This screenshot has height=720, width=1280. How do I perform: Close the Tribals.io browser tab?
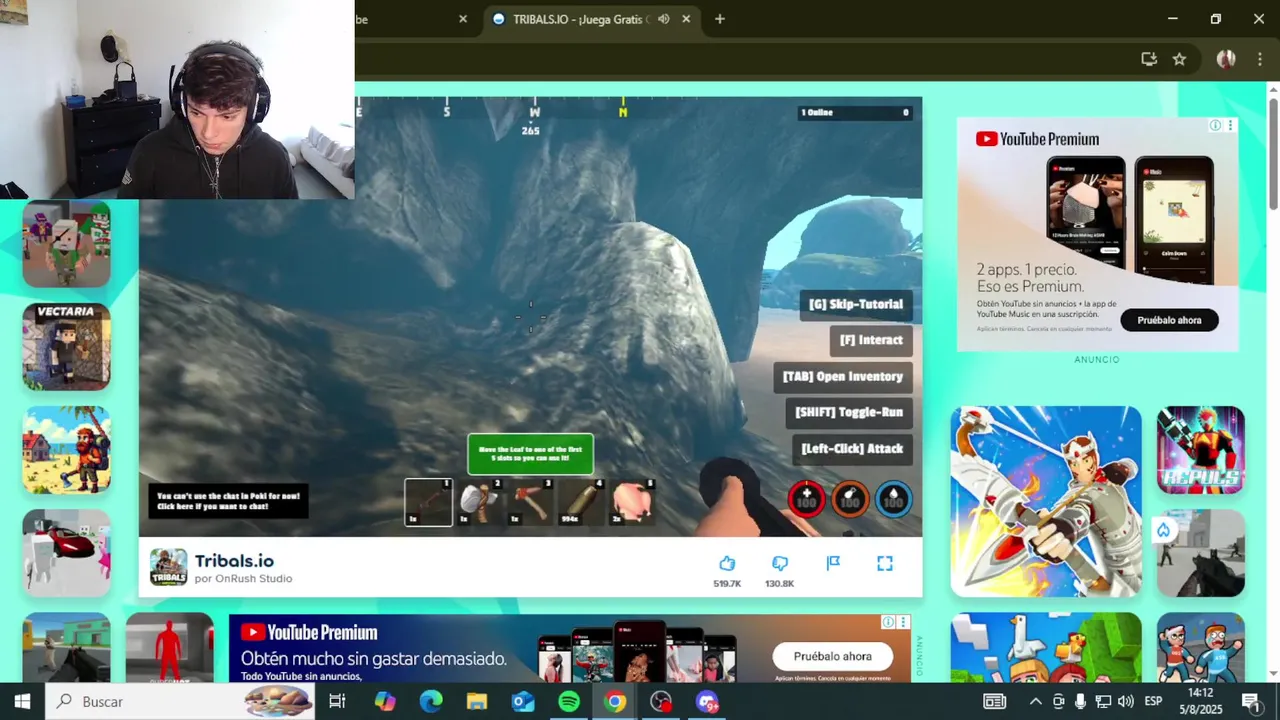[x=686, y=19]
